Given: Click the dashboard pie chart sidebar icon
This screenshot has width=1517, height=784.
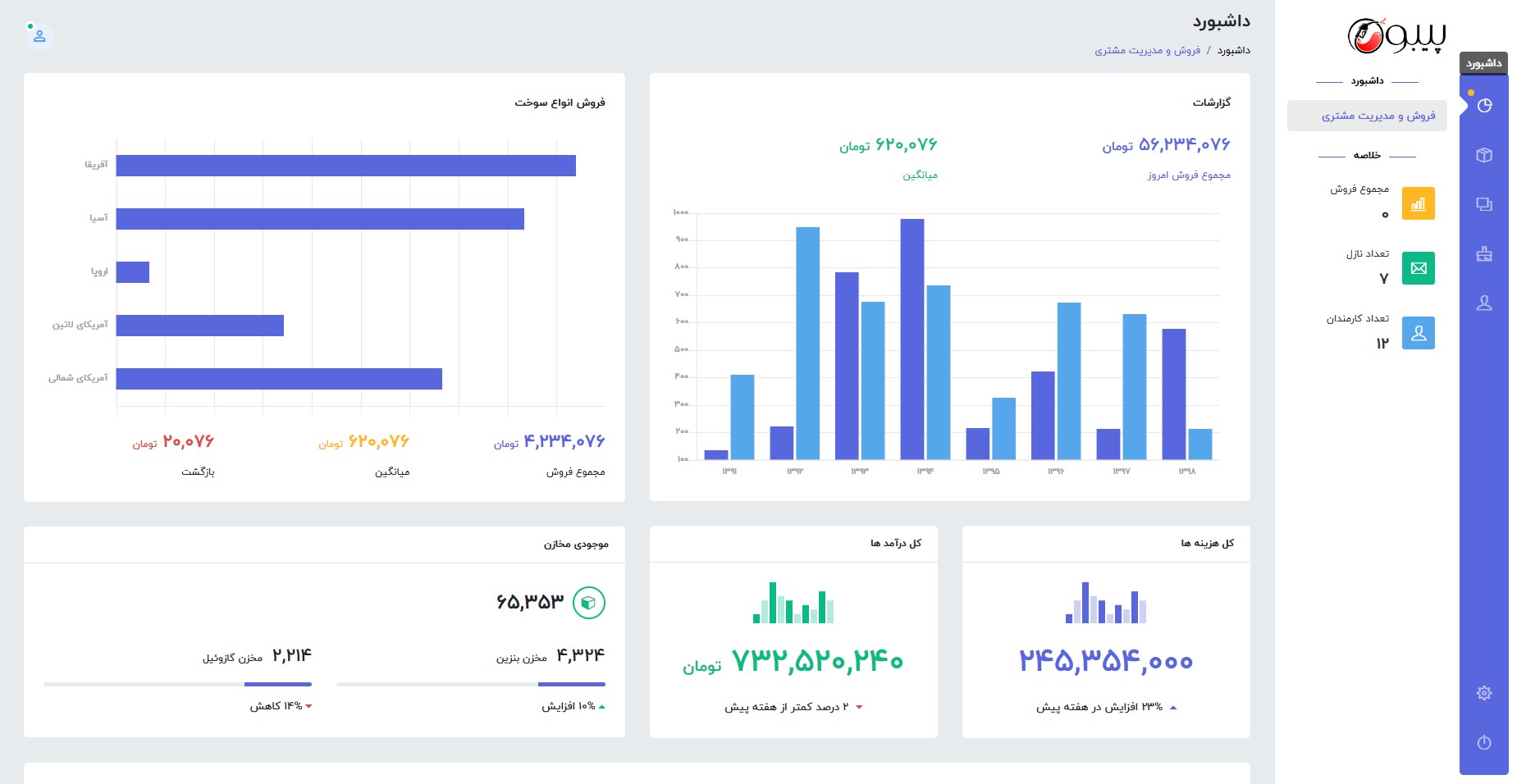Looking at the screenshot, I should (x=1484, y=106).
